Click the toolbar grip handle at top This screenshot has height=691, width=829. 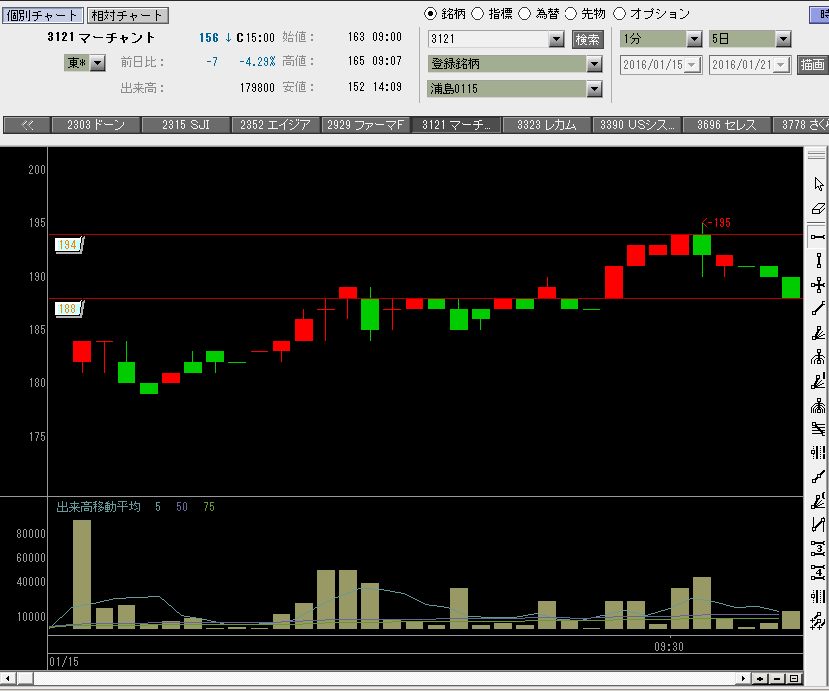pyautogui.click(x=816, y=155)
